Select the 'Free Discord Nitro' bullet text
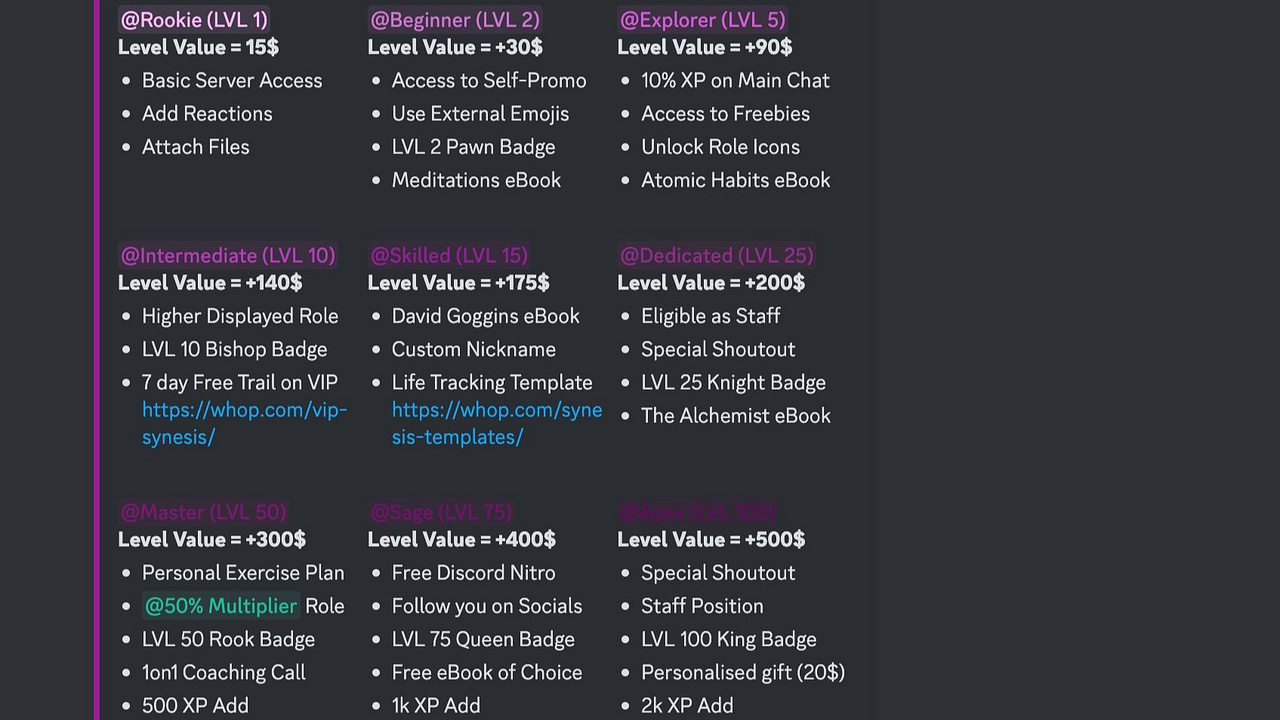 point(473,573)
